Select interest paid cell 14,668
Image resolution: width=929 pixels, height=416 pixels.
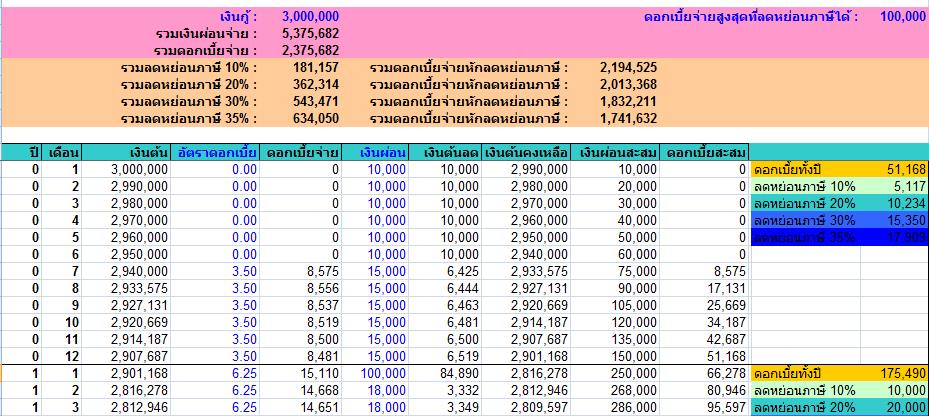click(x=300, y=391)
